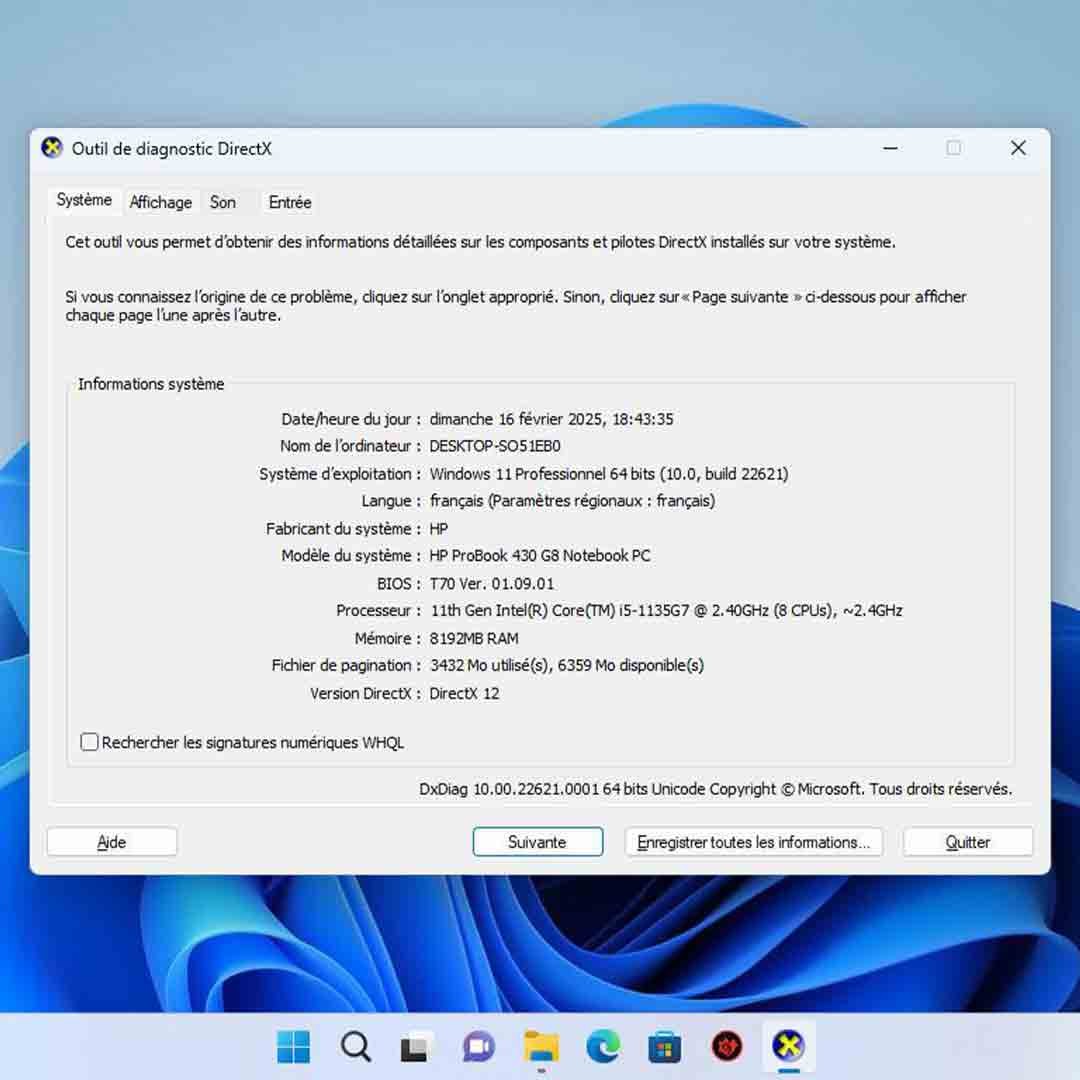The width and height of the screenshot is (1080, 1080).
Task: Open Task View from the taskbar
Action: pos(416,1047)
